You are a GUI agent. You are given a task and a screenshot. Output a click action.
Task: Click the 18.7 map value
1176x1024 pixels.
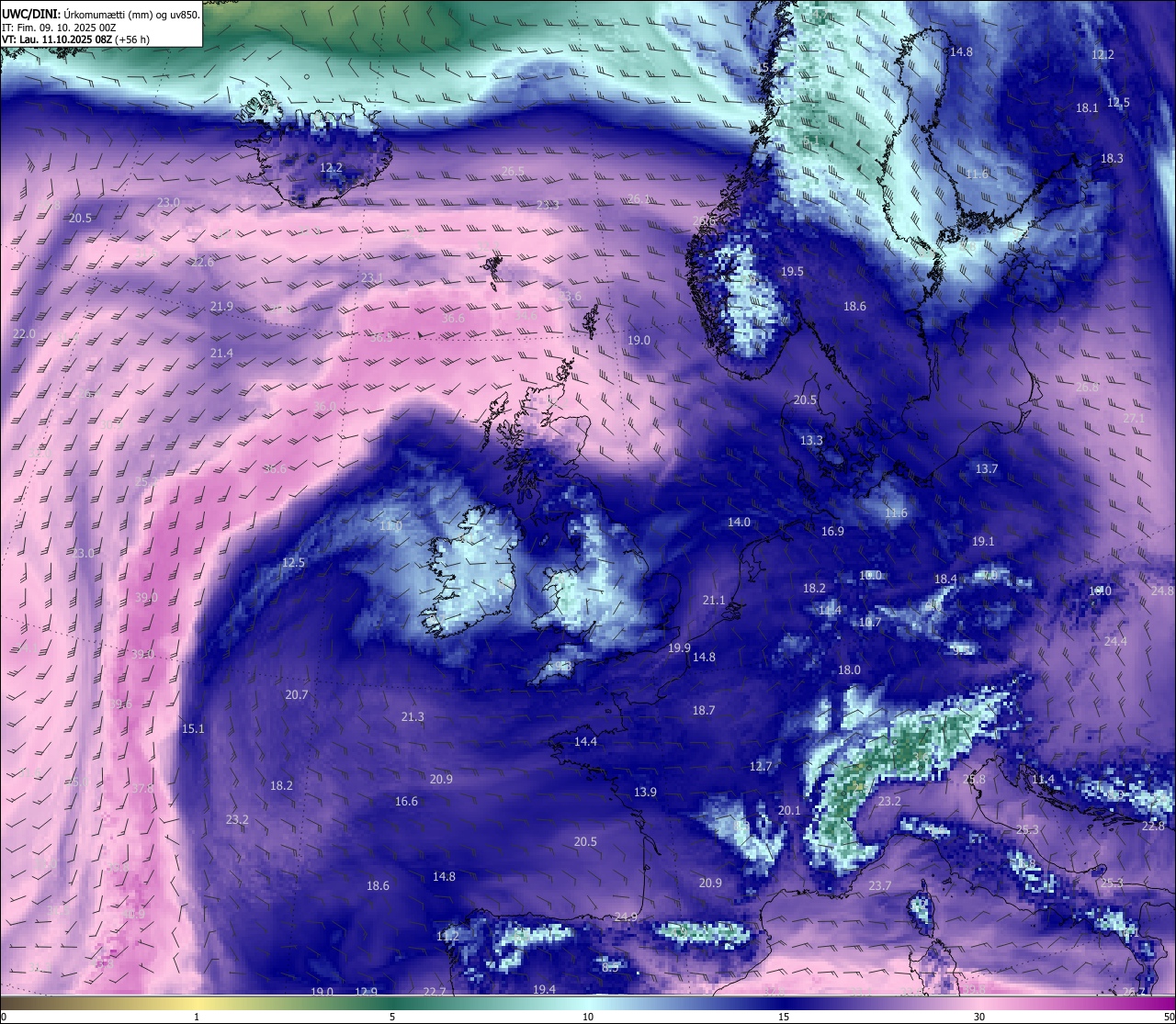704,710
